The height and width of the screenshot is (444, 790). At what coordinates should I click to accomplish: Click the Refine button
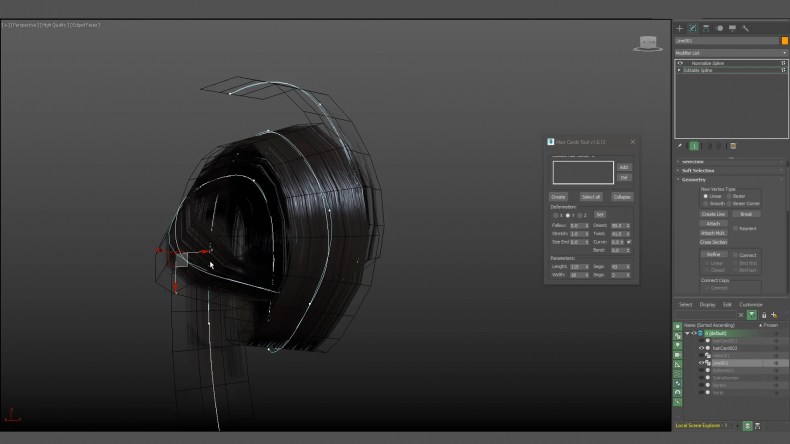[713, 255]
